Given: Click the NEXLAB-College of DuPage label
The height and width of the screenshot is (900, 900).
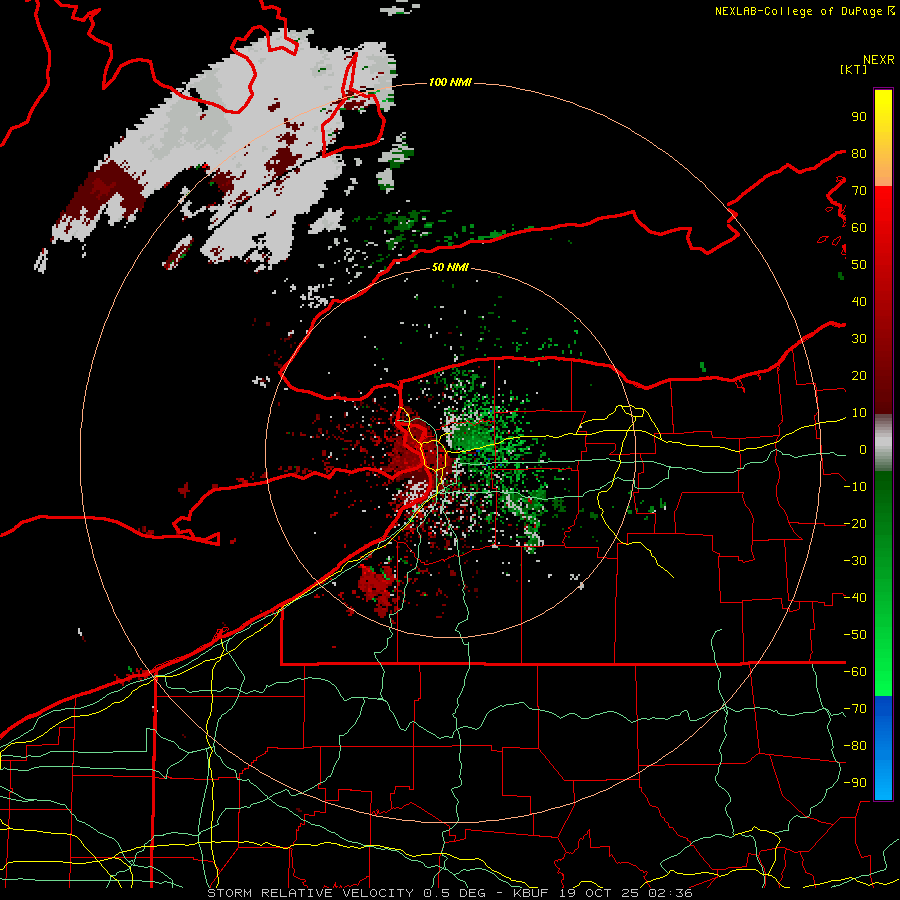Looking at the screenshot, I should tap(801, 11).
